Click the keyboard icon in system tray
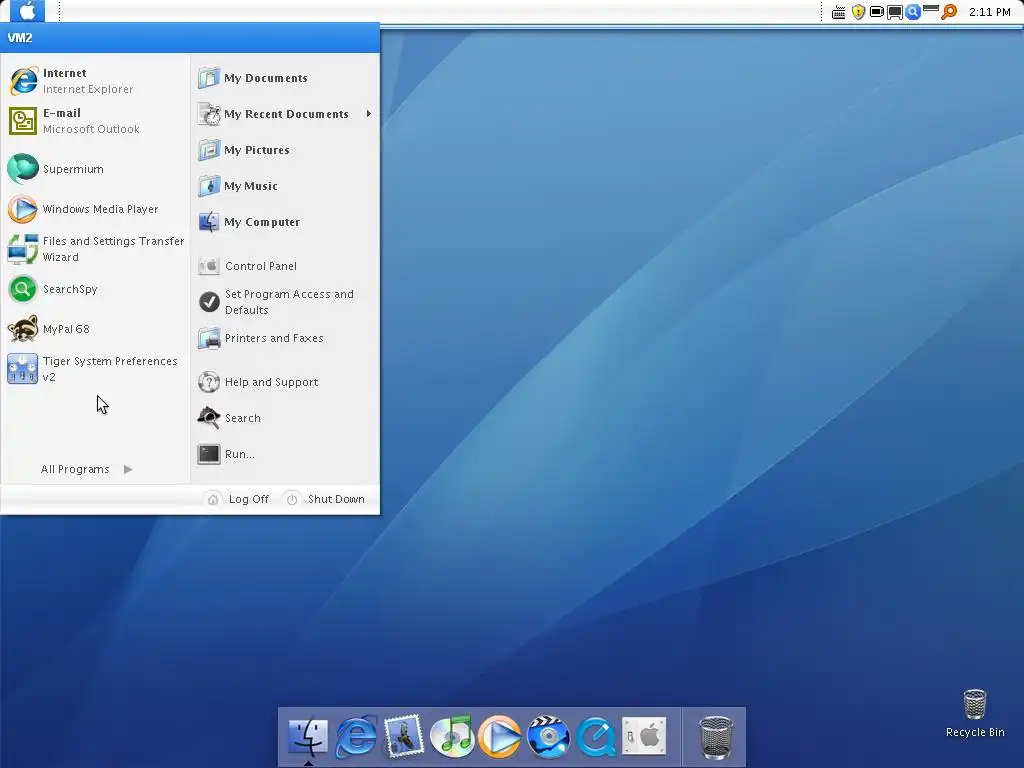Image resolution: width=1024 pixels, height=768 pixels. point(839,12)
